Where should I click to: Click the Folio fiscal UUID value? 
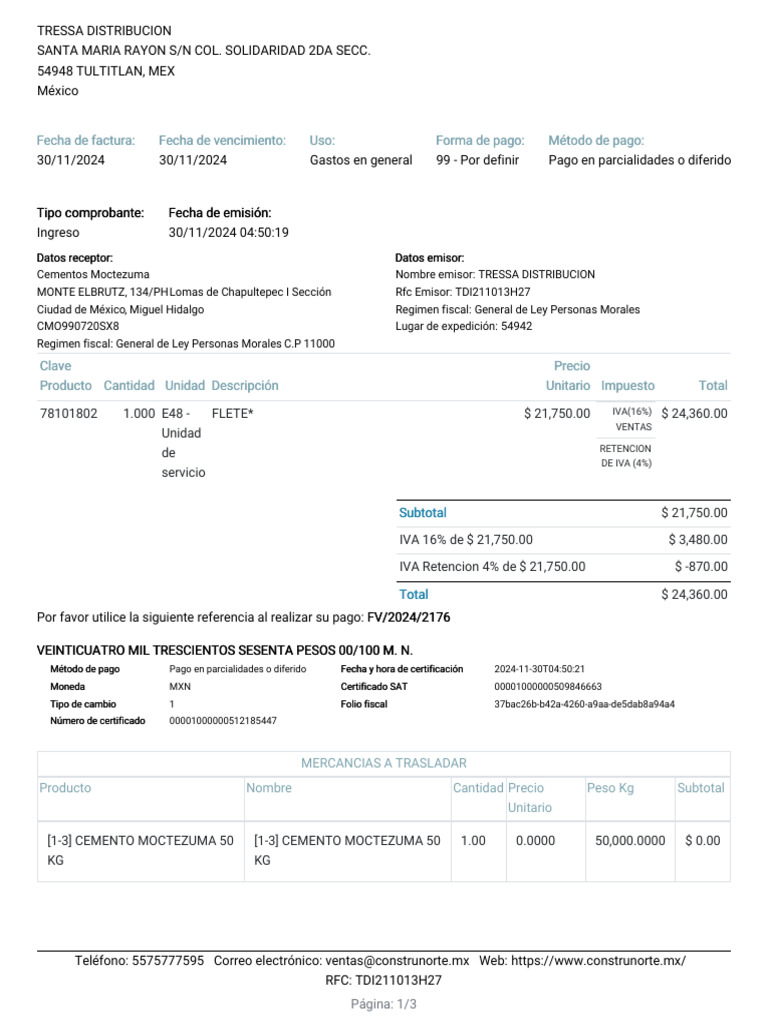tap(584, 704)
